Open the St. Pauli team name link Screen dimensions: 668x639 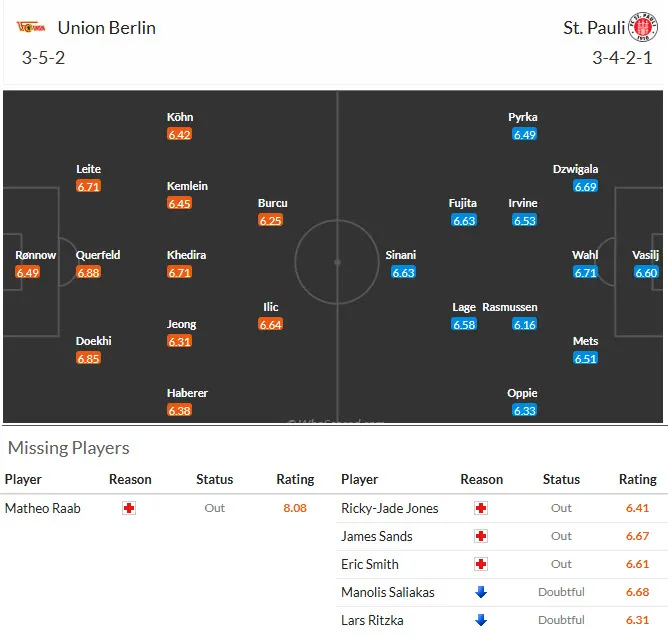click(587, 27)
